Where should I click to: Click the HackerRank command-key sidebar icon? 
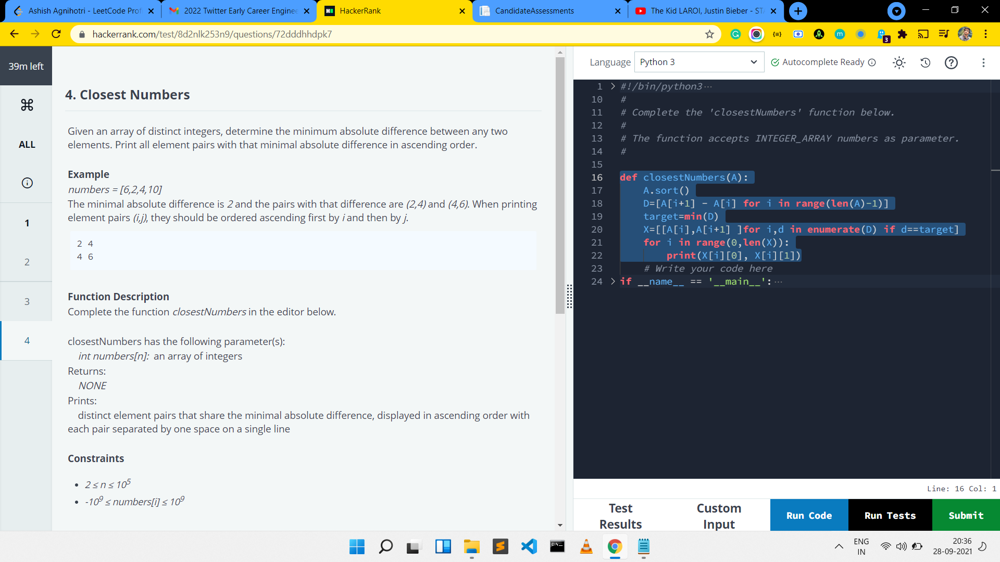[27, 105]
